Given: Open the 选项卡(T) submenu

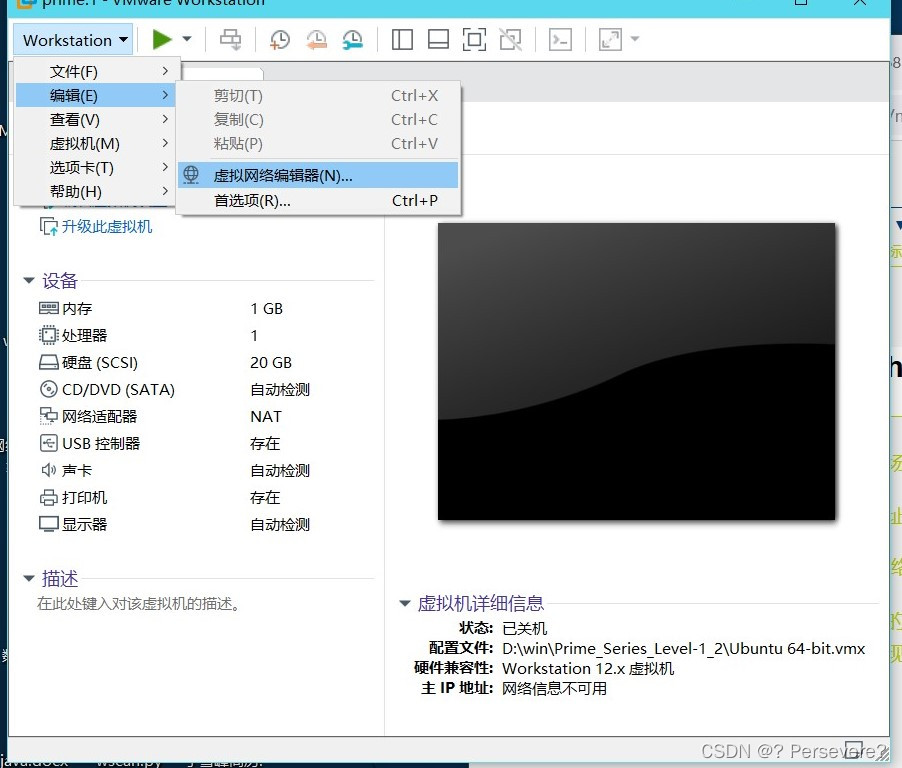Looking at the screenshot, I should [97, 167].
